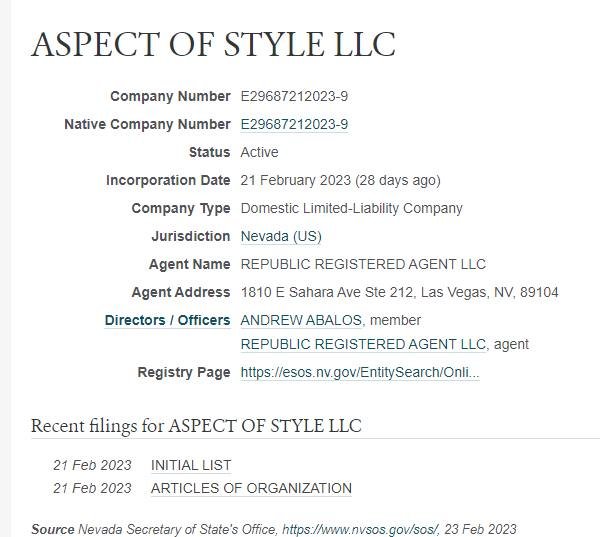Click the Nevada Secretary of State's Office source text
Screen dimensions: 600x537
pos(178,529)
